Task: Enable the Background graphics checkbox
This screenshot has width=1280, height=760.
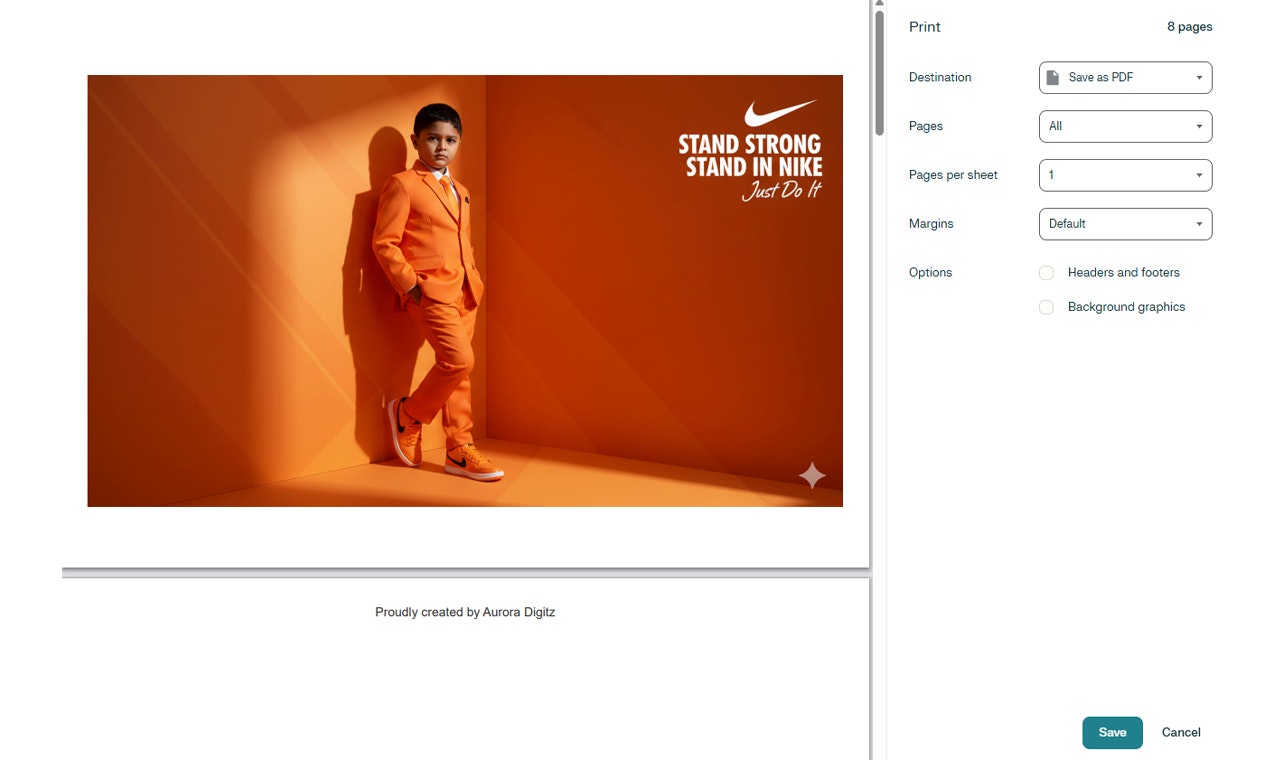Action: (1046, 307)
